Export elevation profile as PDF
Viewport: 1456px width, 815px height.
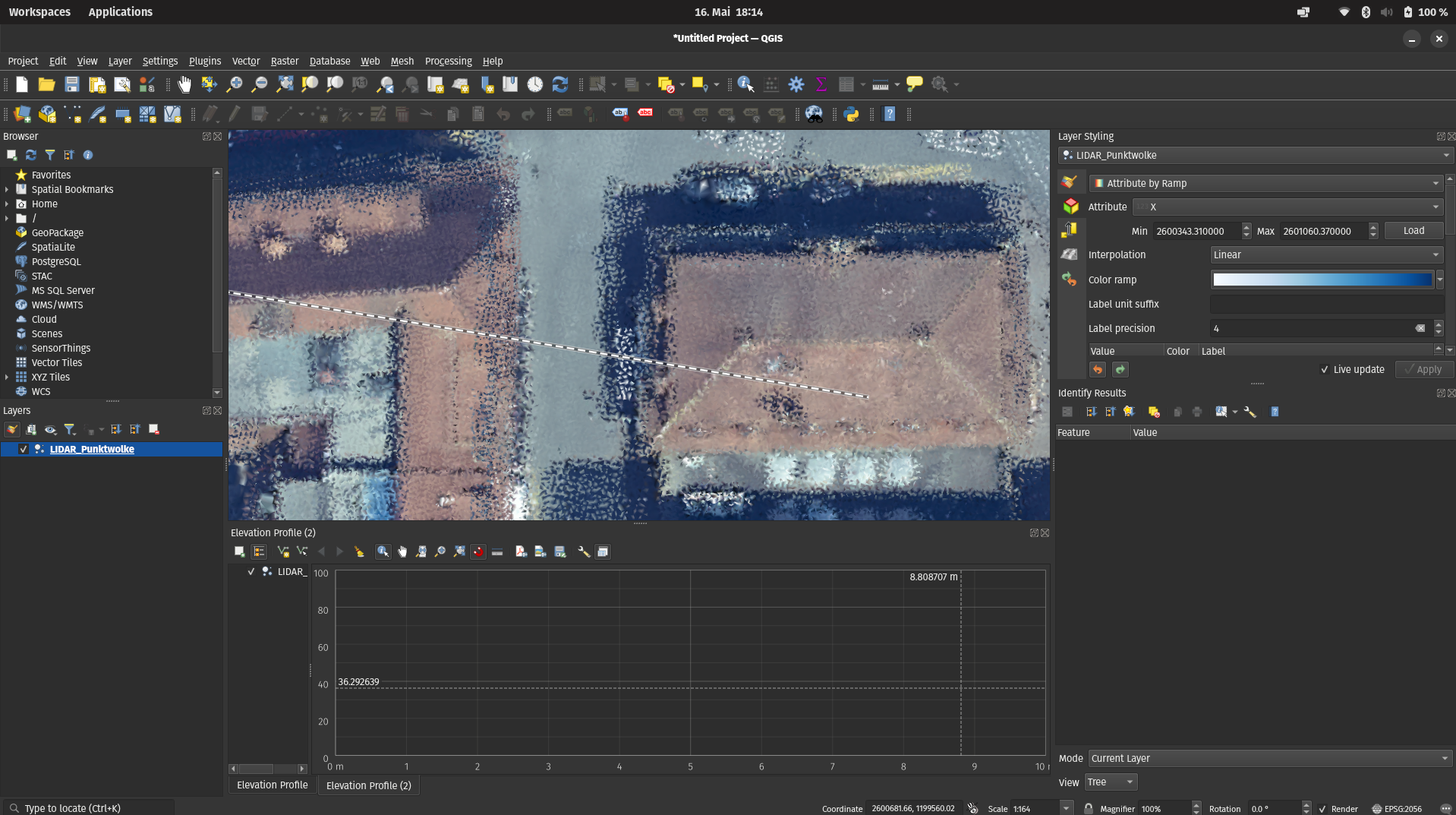(522, 552)
